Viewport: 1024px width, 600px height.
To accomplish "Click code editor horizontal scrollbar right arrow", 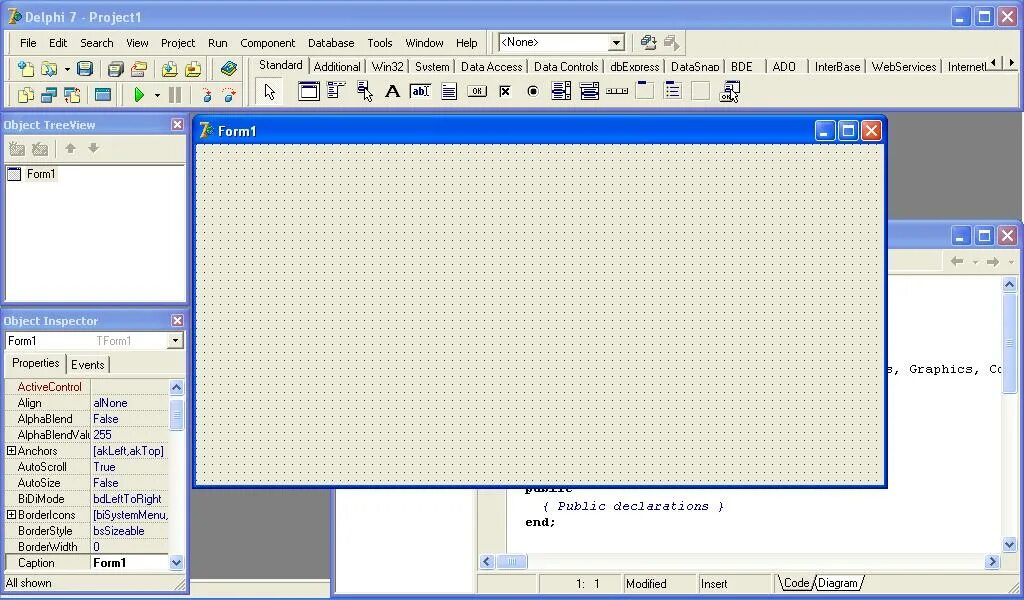I will point(993,561).
